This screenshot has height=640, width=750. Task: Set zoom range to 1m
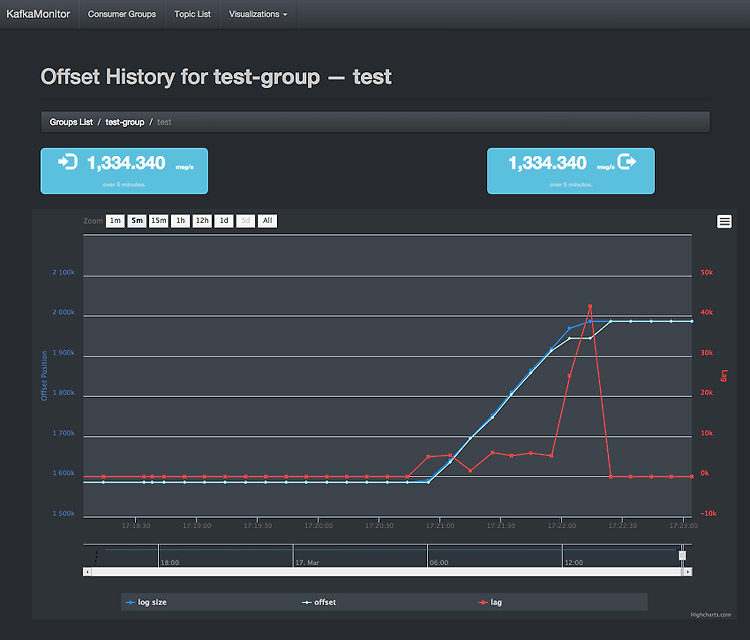coord(115,221)
